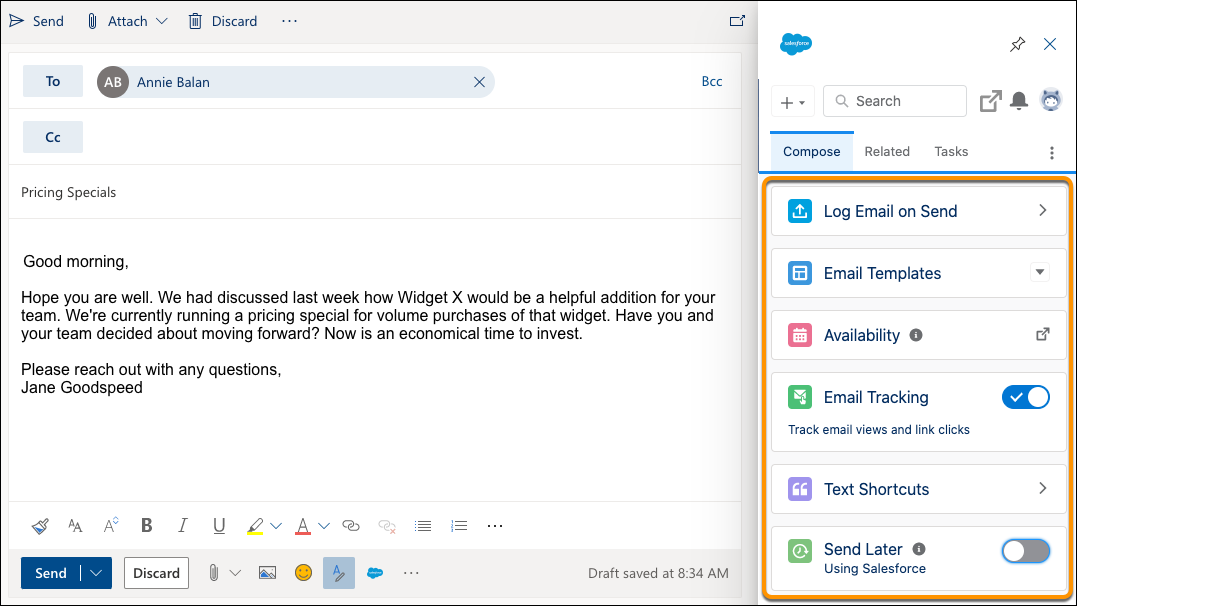
Task: Open Salesforce in a new window icon
Action: click(990, 100)
